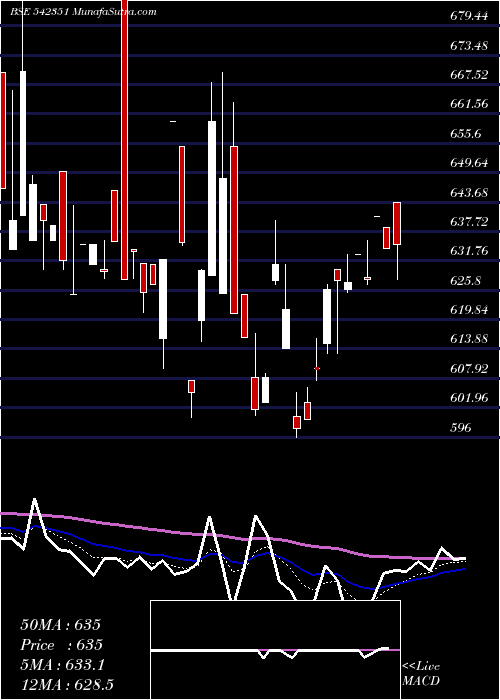Click the <<Live MACD label
The height and width of the screenshot is (700, 500).
(x=421, y=674)
